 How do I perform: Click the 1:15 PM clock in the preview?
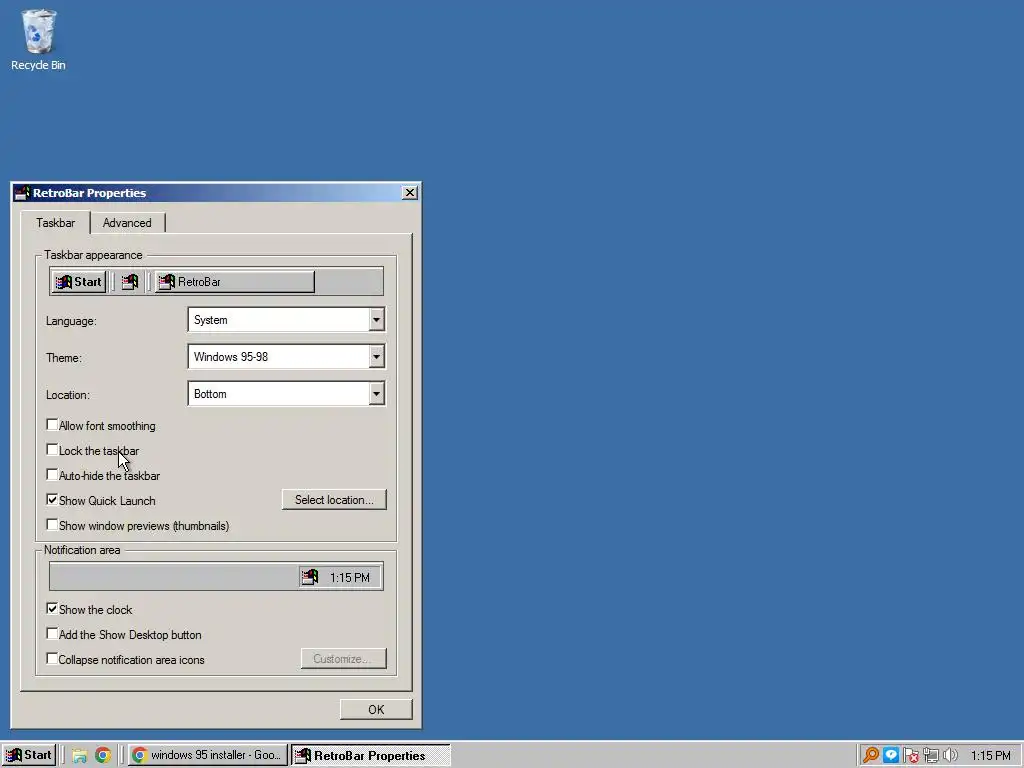[349, 577]
